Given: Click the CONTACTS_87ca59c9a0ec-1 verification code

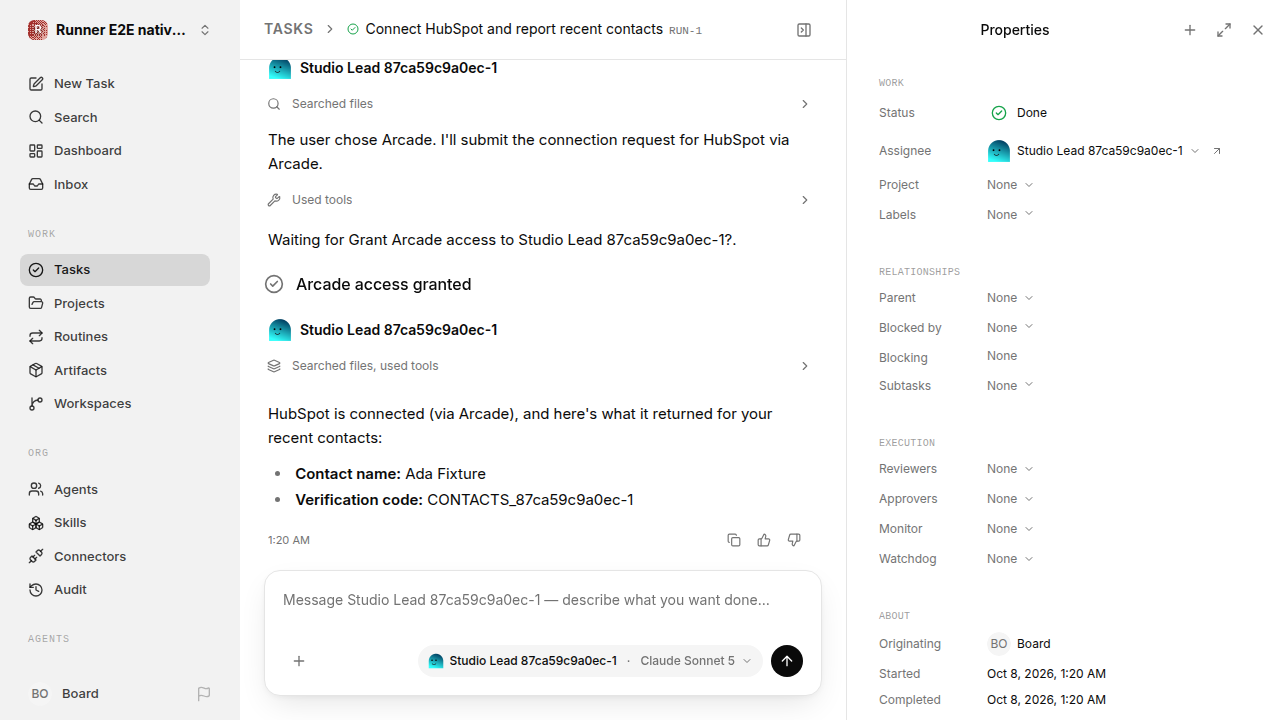Looking at the screenshot, I should coord(530,500).
